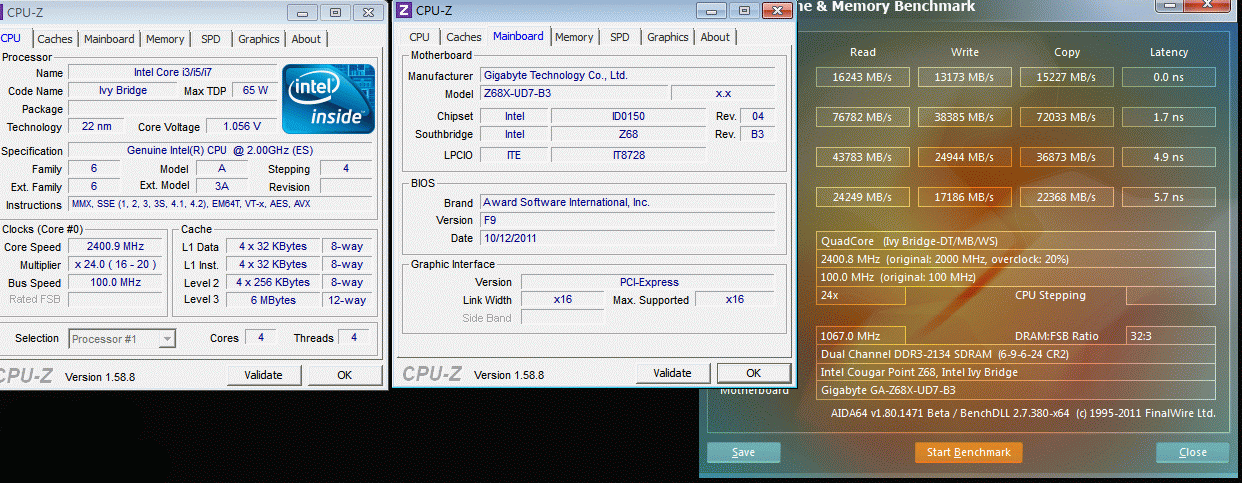
Task: Click the Southbridge value Z68
Action: tap(629, 135)
